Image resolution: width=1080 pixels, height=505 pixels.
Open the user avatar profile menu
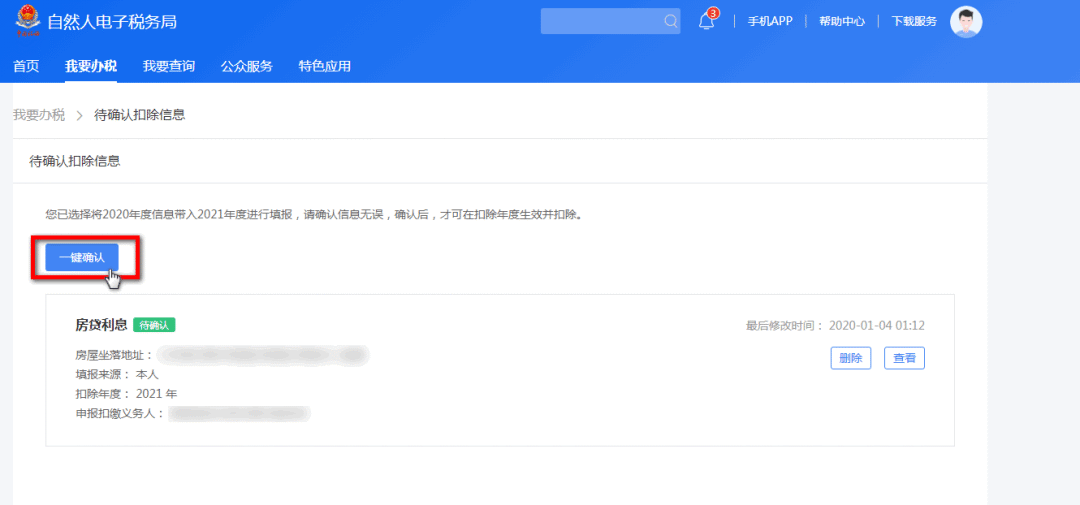(x=966, y=21)
